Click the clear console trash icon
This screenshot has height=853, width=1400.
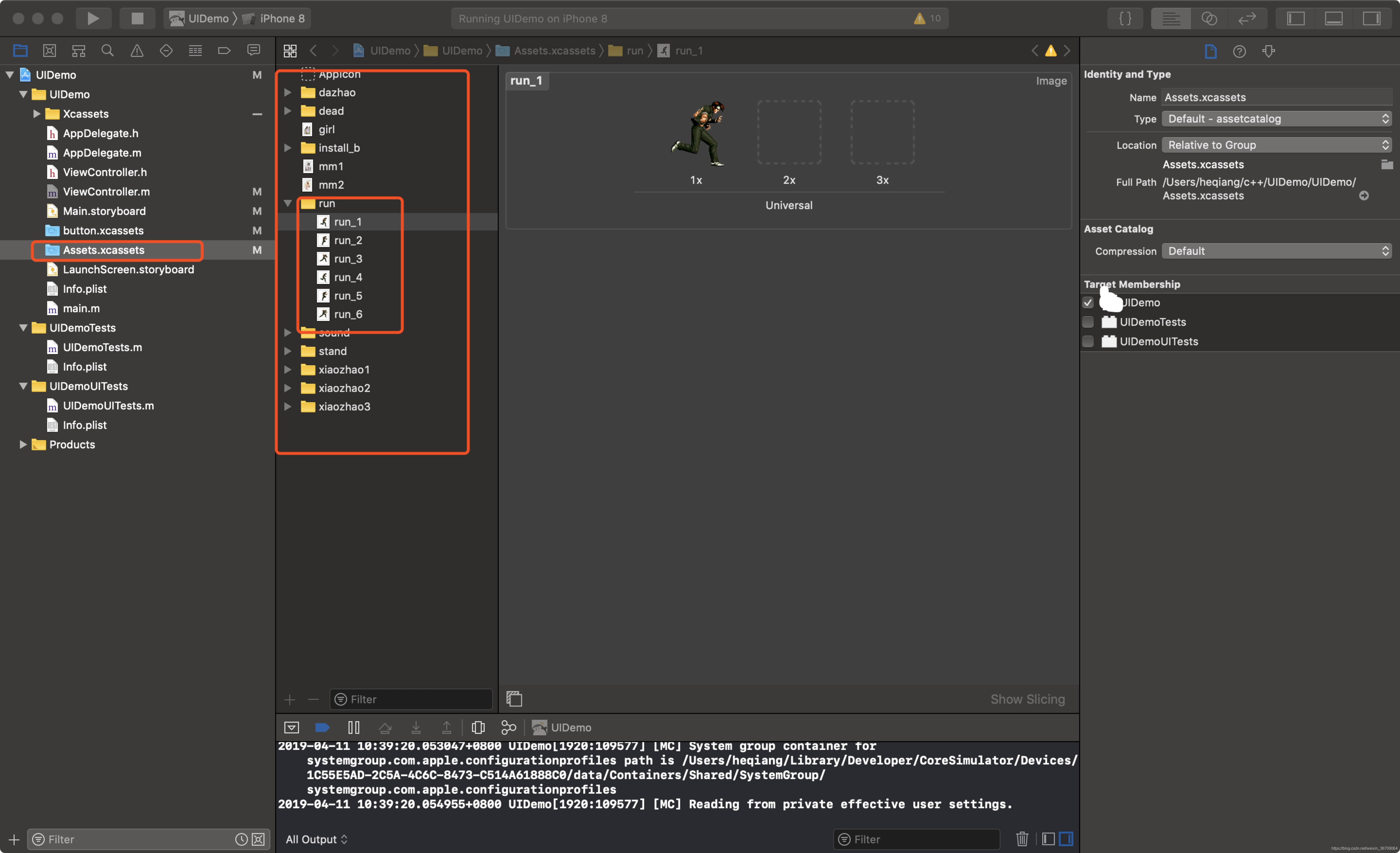pos(1022,839)
